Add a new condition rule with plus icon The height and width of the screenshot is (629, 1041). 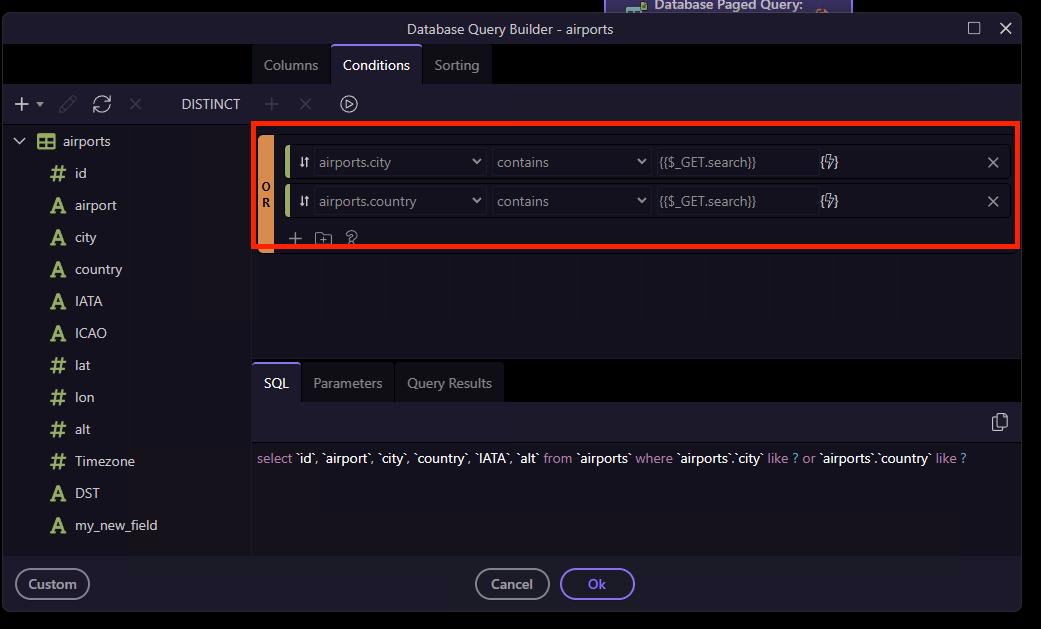click(x=295, y=238)
